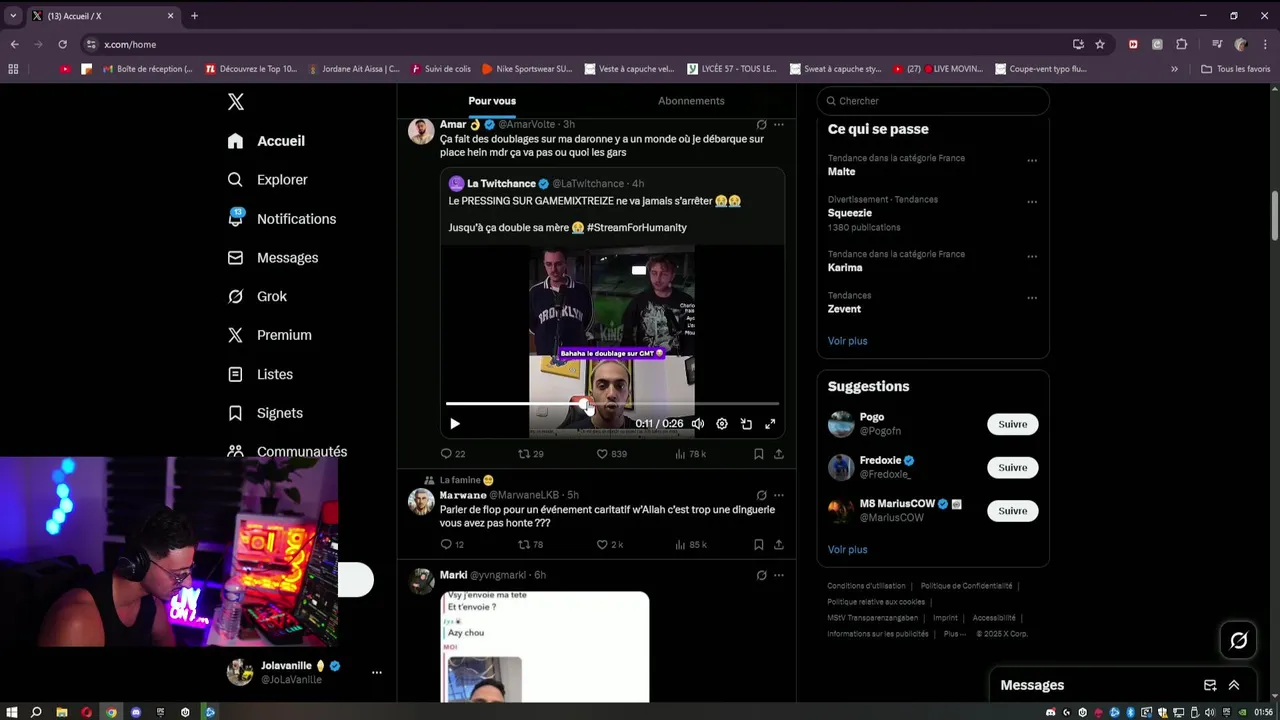Screen dimensions: 1280x720
Task: Click Voir plus under trends
Action: pyautogui.click(x=847, y=341)
